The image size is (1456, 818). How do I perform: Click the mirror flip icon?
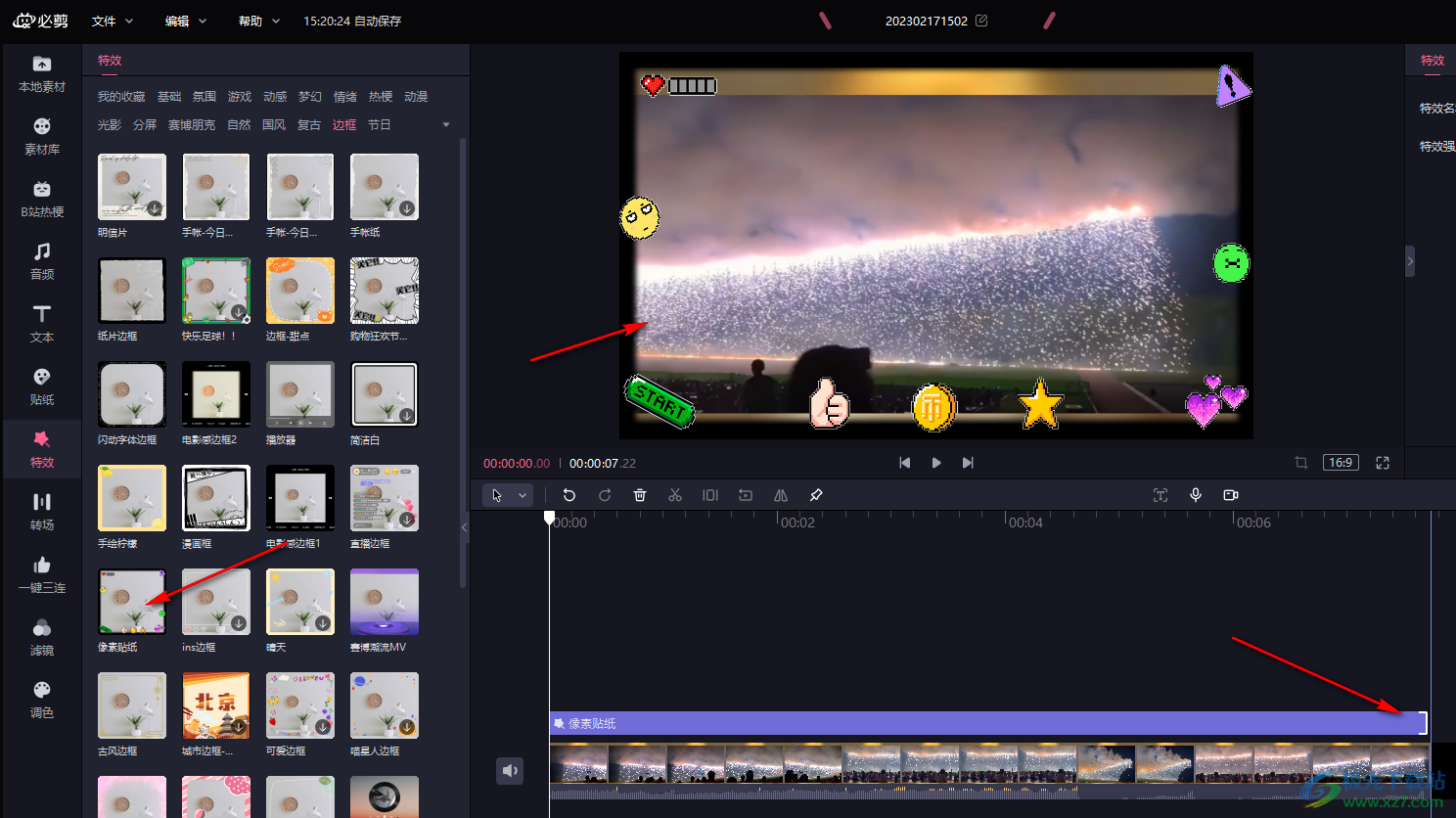(781, 495)
